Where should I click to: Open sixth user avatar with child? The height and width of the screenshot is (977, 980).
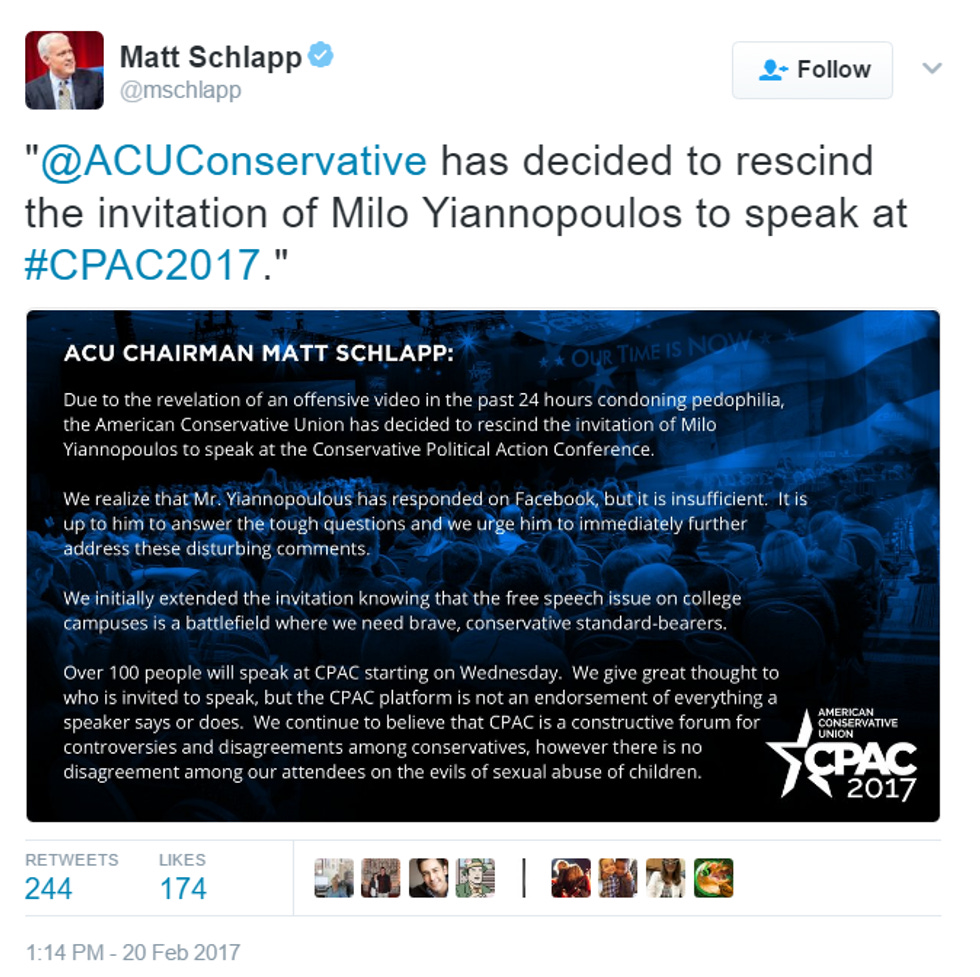click(618, 878)
